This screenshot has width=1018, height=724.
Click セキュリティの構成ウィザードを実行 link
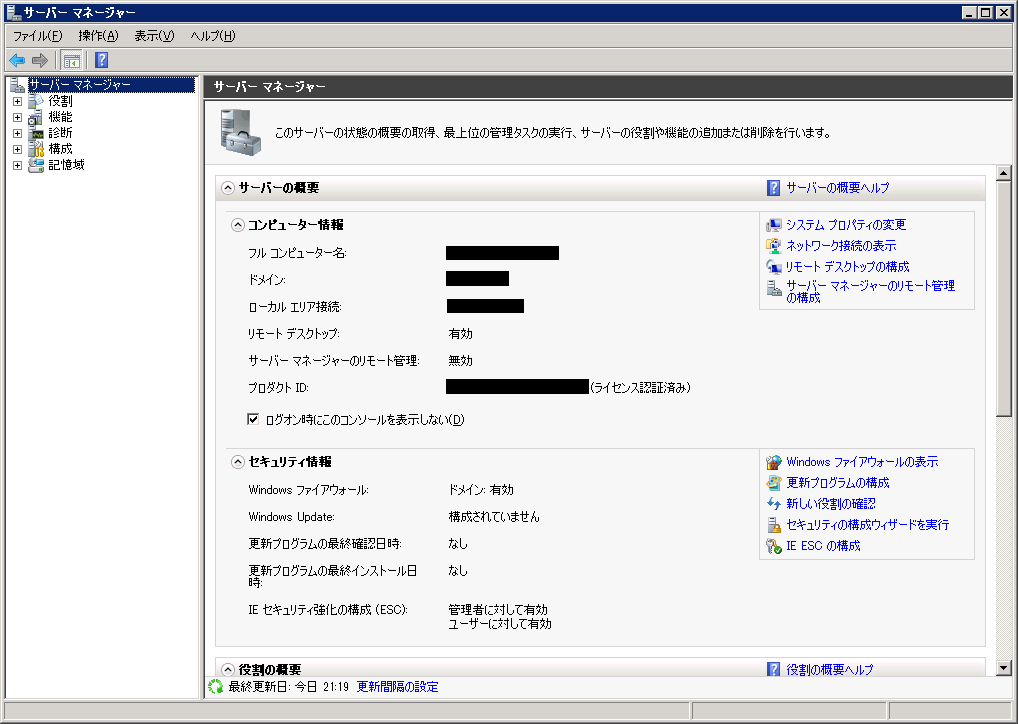click(x=867, y=524)
